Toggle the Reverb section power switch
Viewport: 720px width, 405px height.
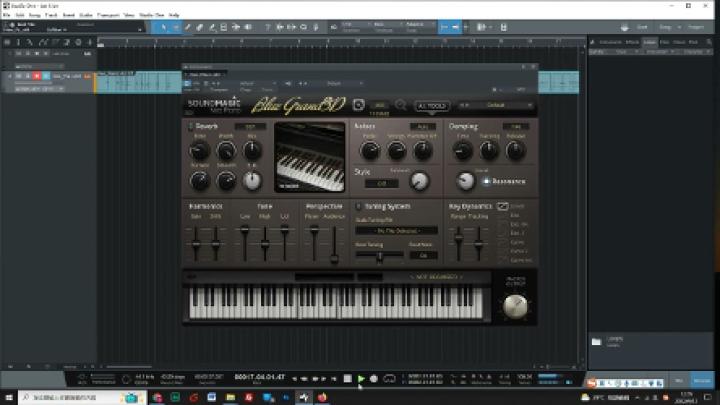(191, 126)
